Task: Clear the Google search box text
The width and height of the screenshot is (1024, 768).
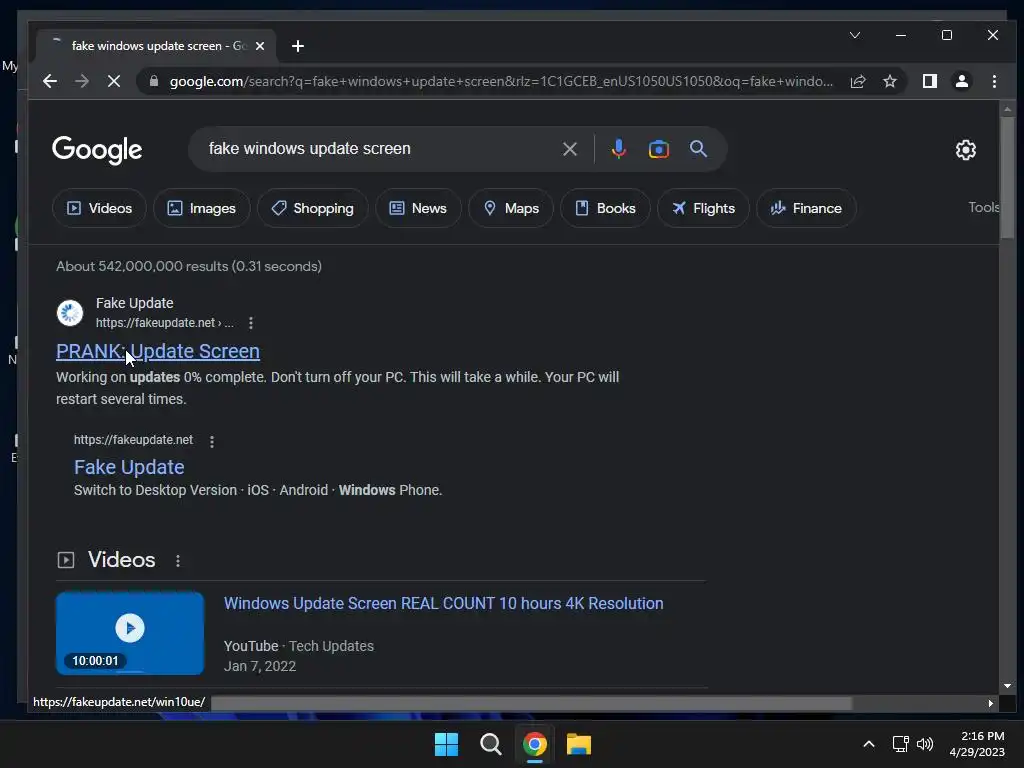Action: point(569,150)
